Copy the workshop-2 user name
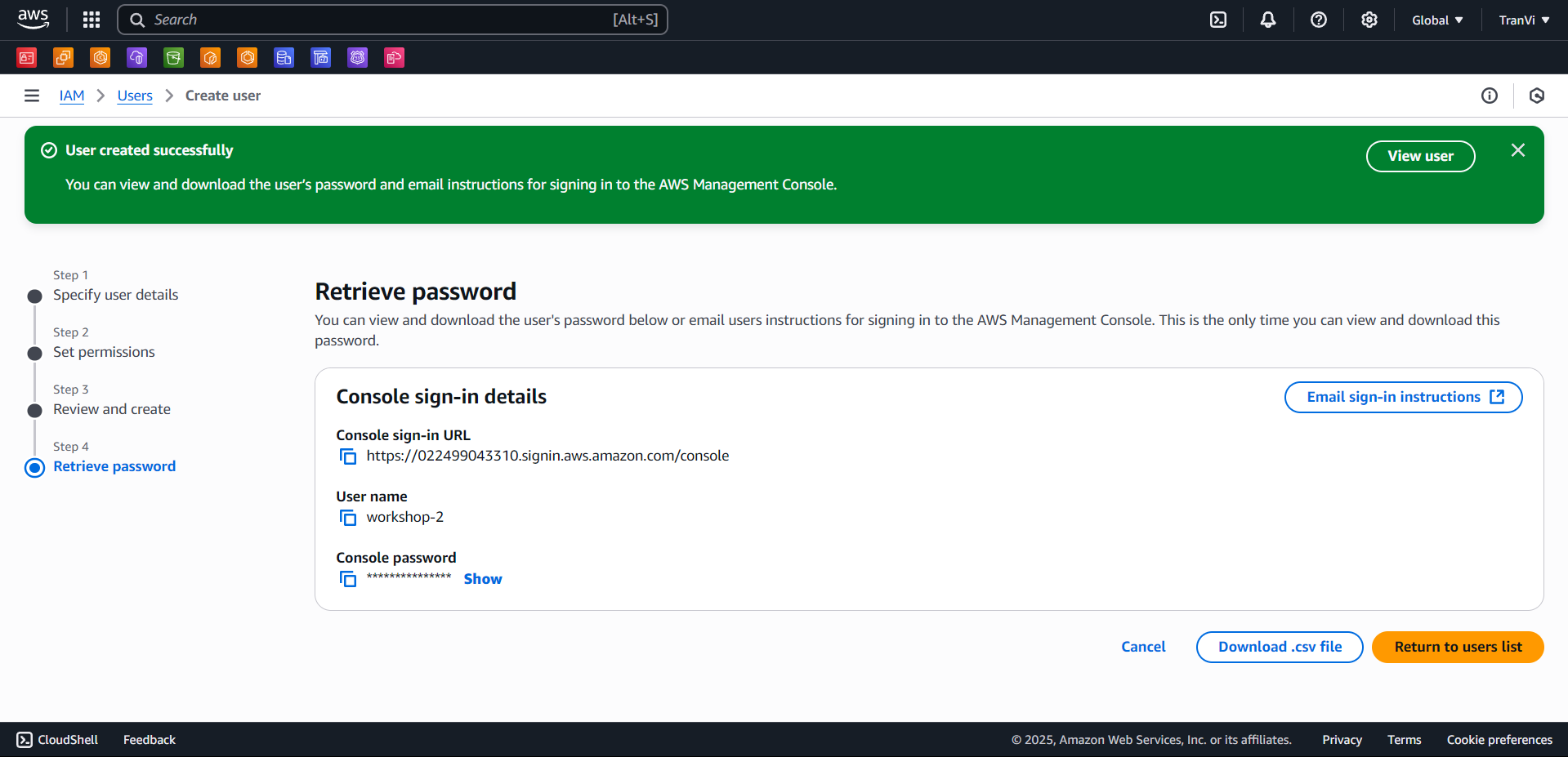This screenshot has height=757, width=1568. tap(348, 517)
